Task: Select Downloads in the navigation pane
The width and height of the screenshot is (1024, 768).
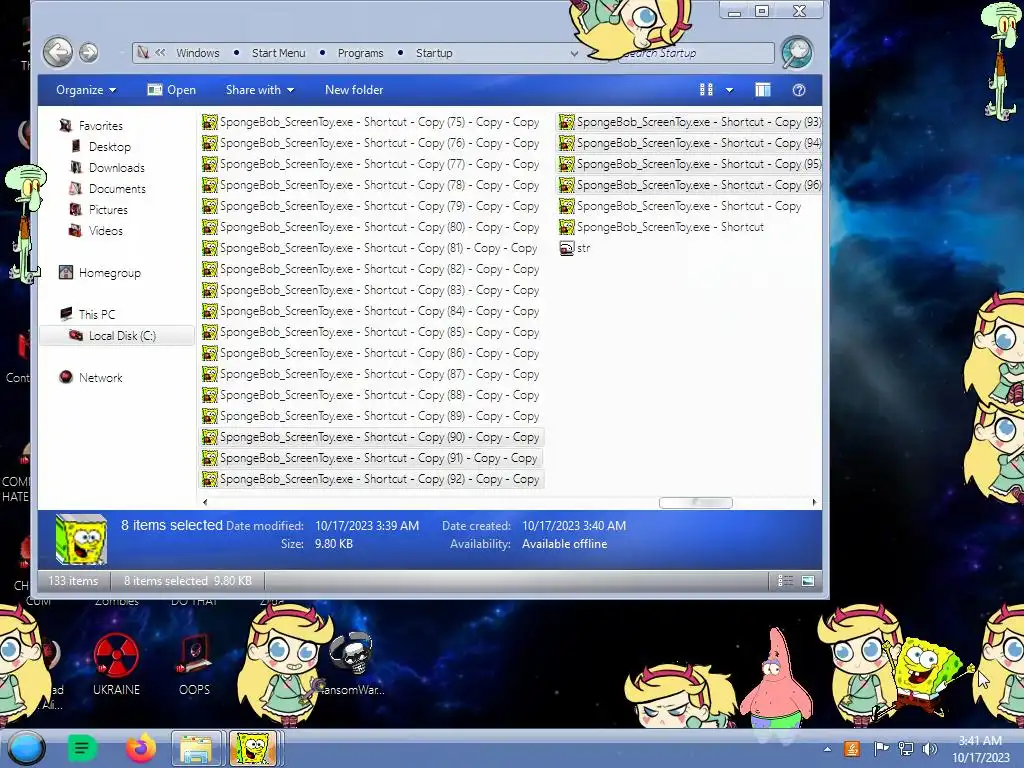Action: coord(108,167)
